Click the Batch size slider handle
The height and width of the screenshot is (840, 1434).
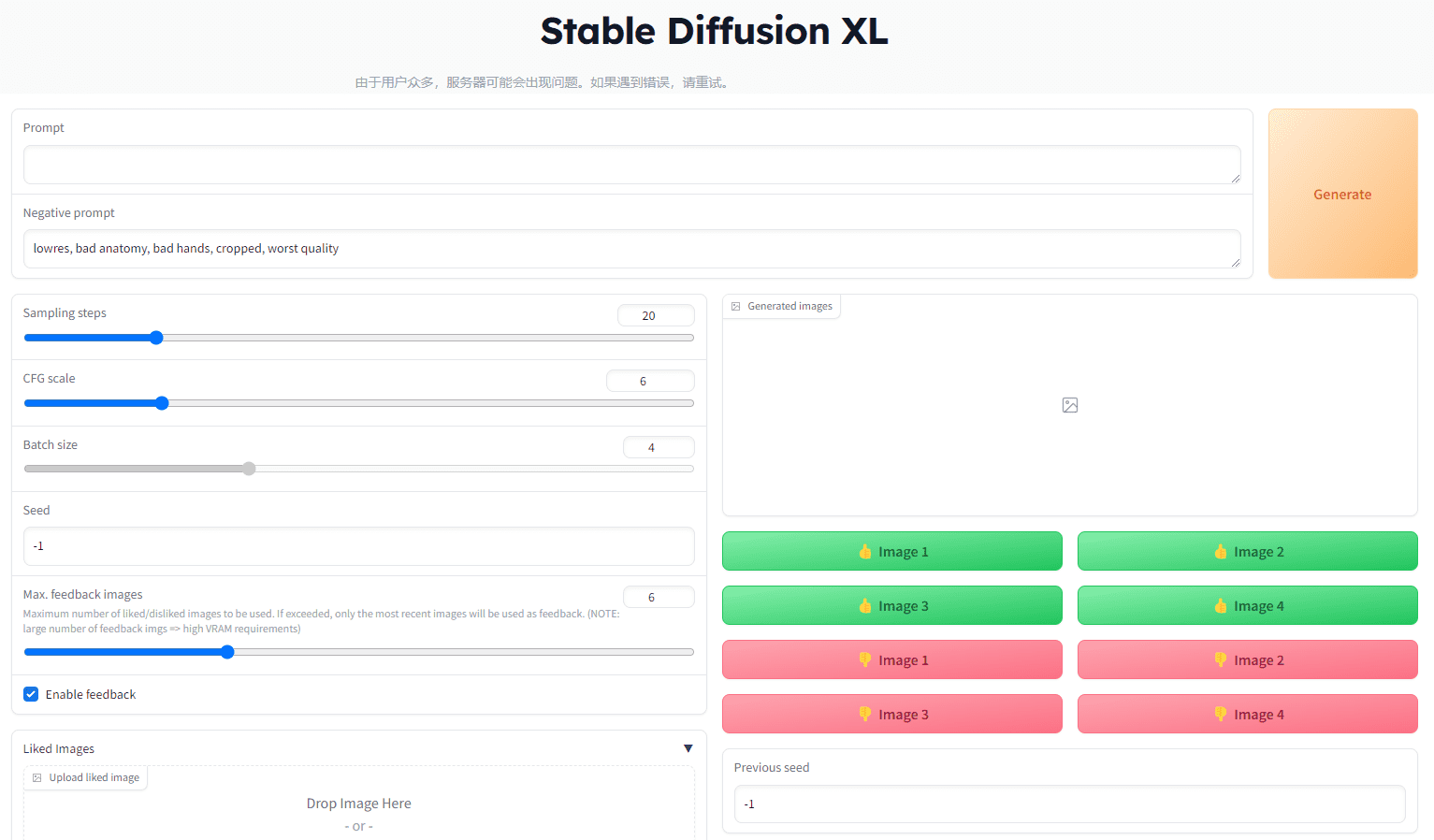(249, 469)
